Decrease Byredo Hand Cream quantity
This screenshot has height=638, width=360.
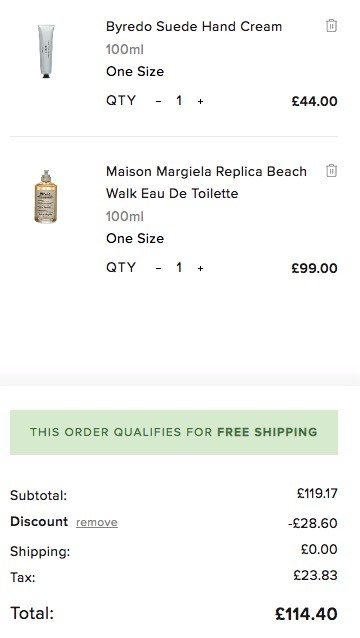click(x=159, y=101)
